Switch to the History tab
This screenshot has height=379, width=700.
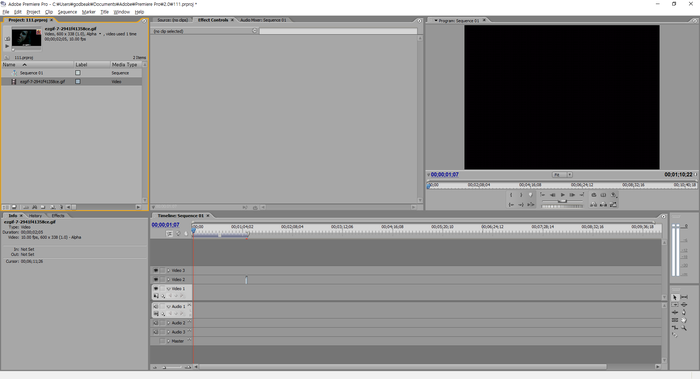click(x=35, y=216)
